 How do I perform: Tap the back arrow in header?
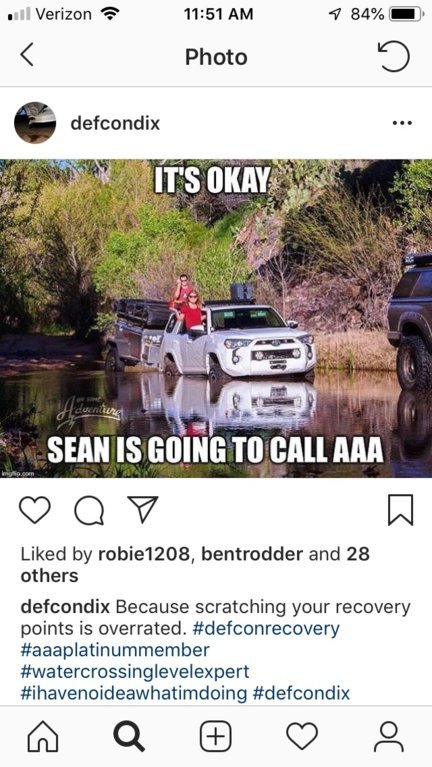click(x=27, y=55)
